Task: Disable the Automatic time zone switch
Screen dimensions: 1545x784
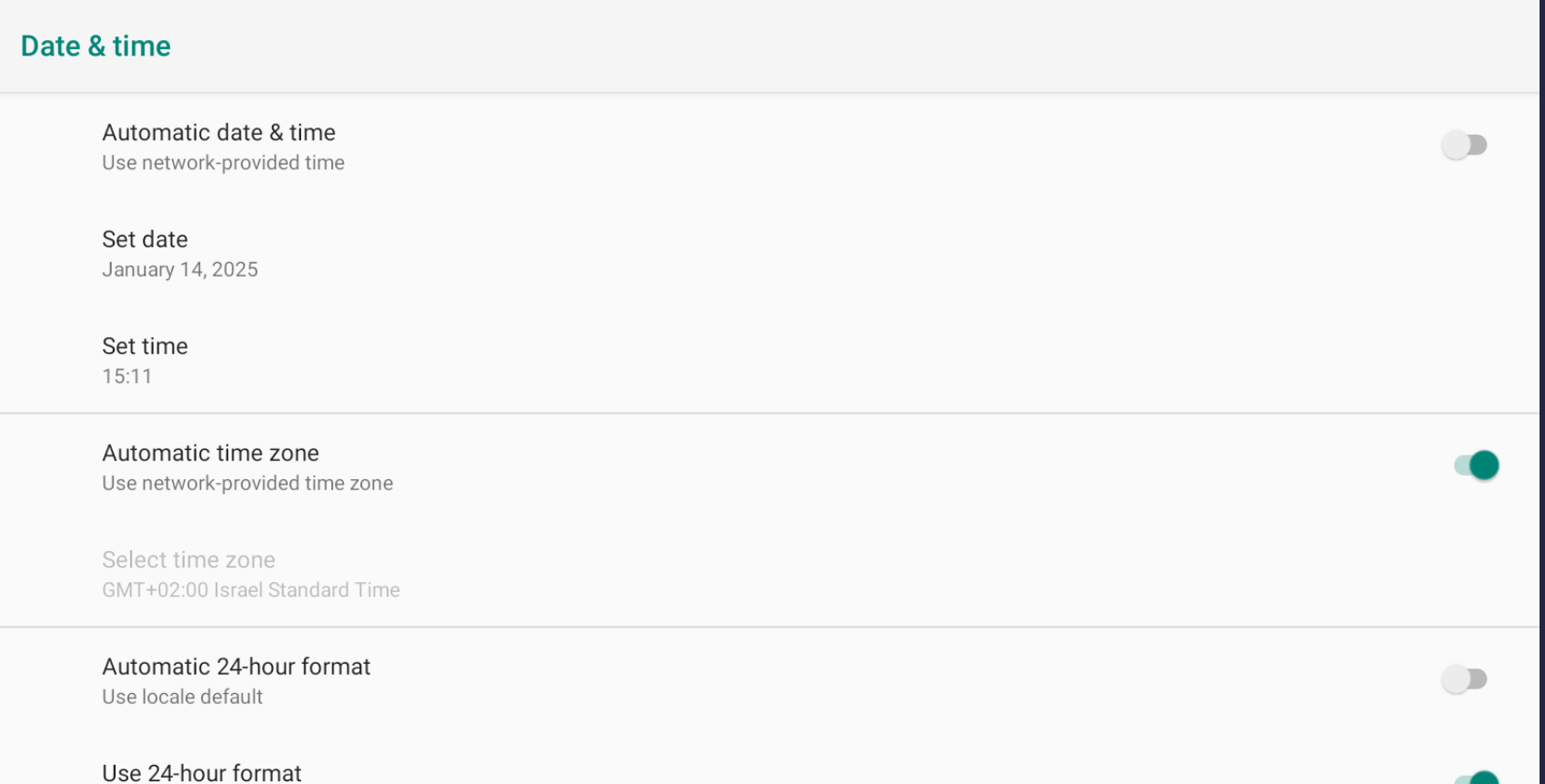Action: click(1476, 466)
